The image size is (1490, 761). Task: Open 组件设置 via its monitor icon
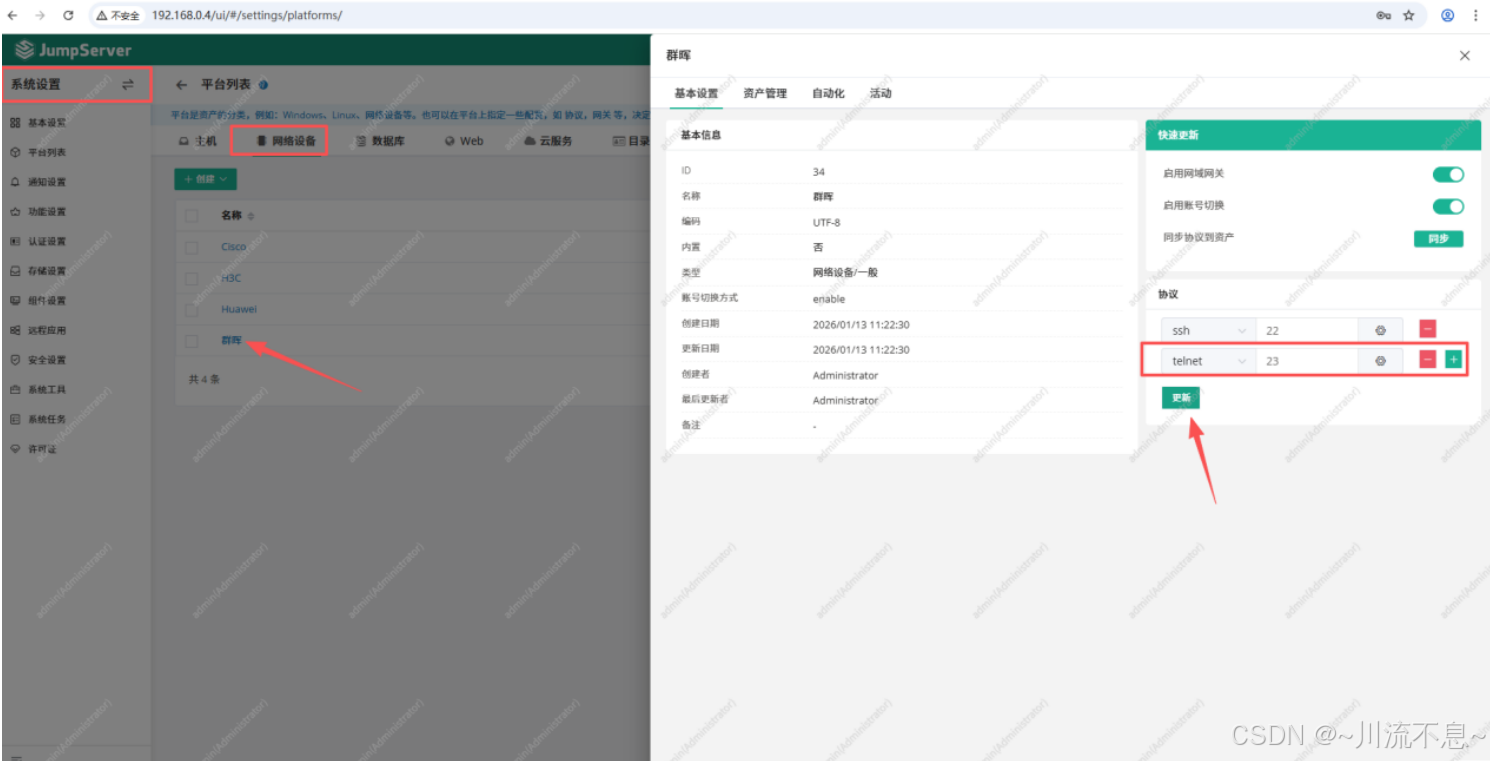(x=15, y=300)
